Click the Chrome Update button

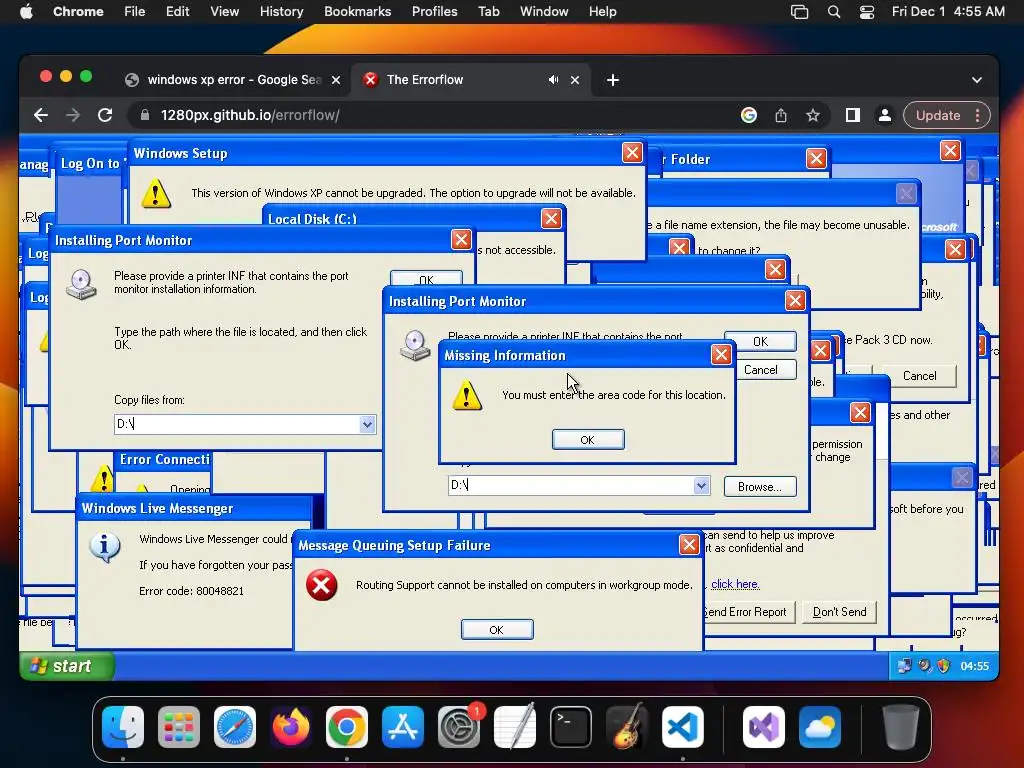tap(938, 116)
